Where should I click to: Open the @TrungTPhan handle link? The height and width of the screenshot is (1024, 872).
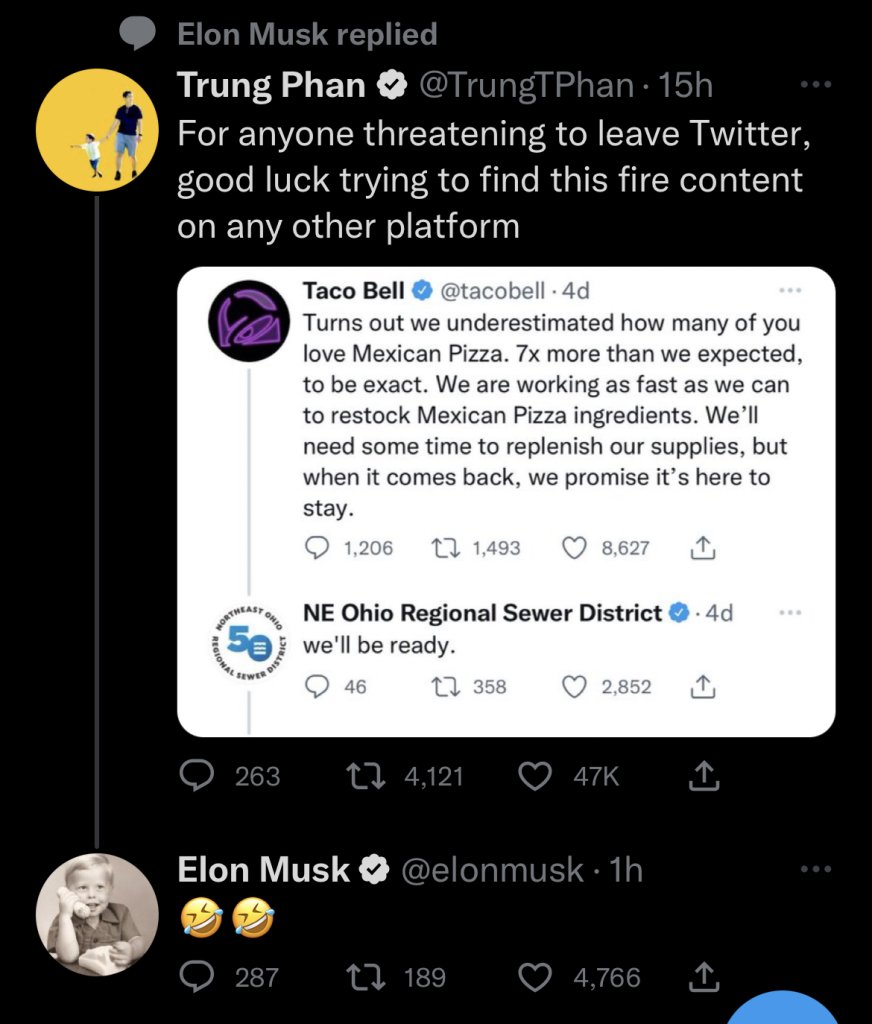point(528,86)
